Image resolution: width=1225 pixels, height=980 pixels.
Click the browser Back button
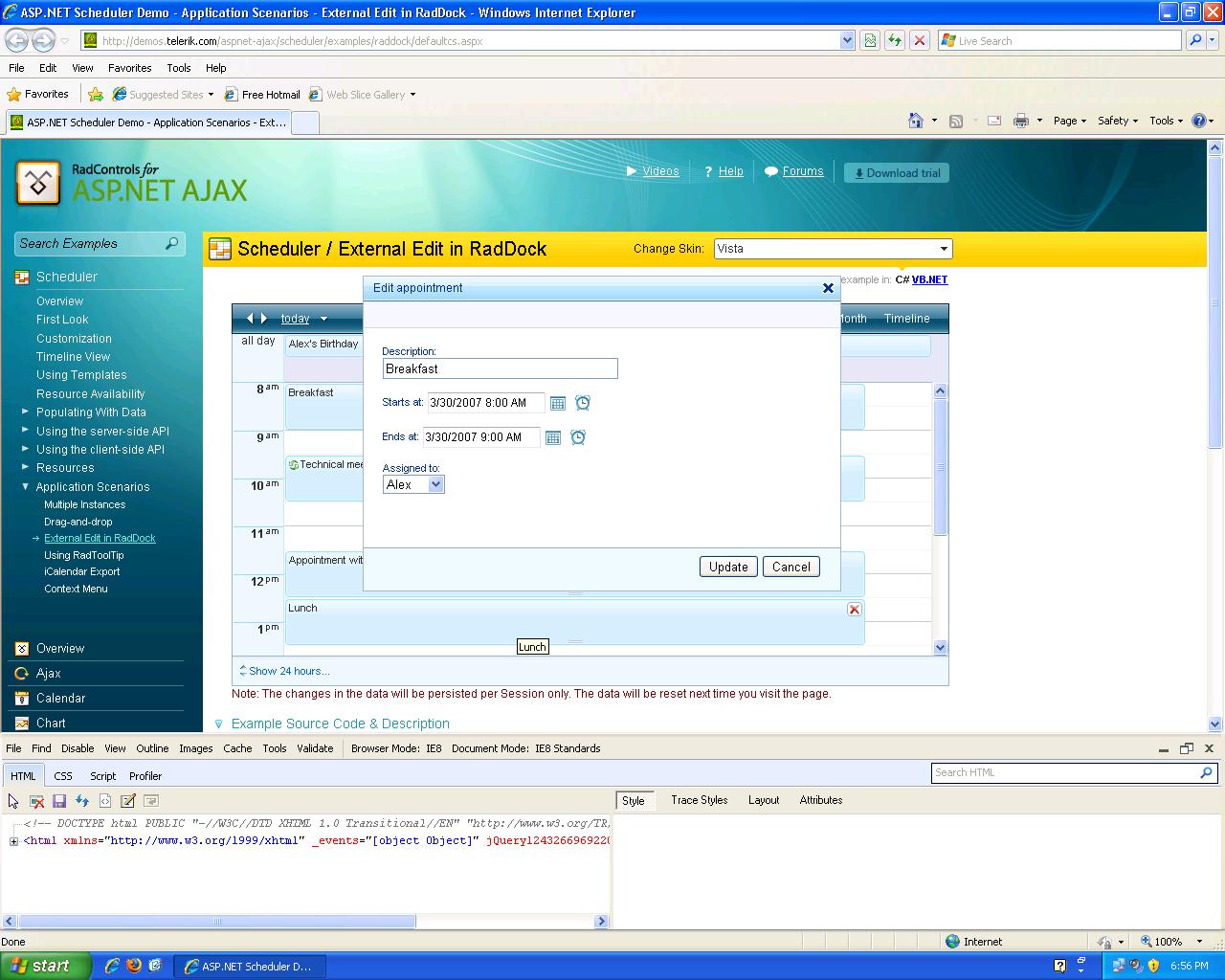(16, 40)
